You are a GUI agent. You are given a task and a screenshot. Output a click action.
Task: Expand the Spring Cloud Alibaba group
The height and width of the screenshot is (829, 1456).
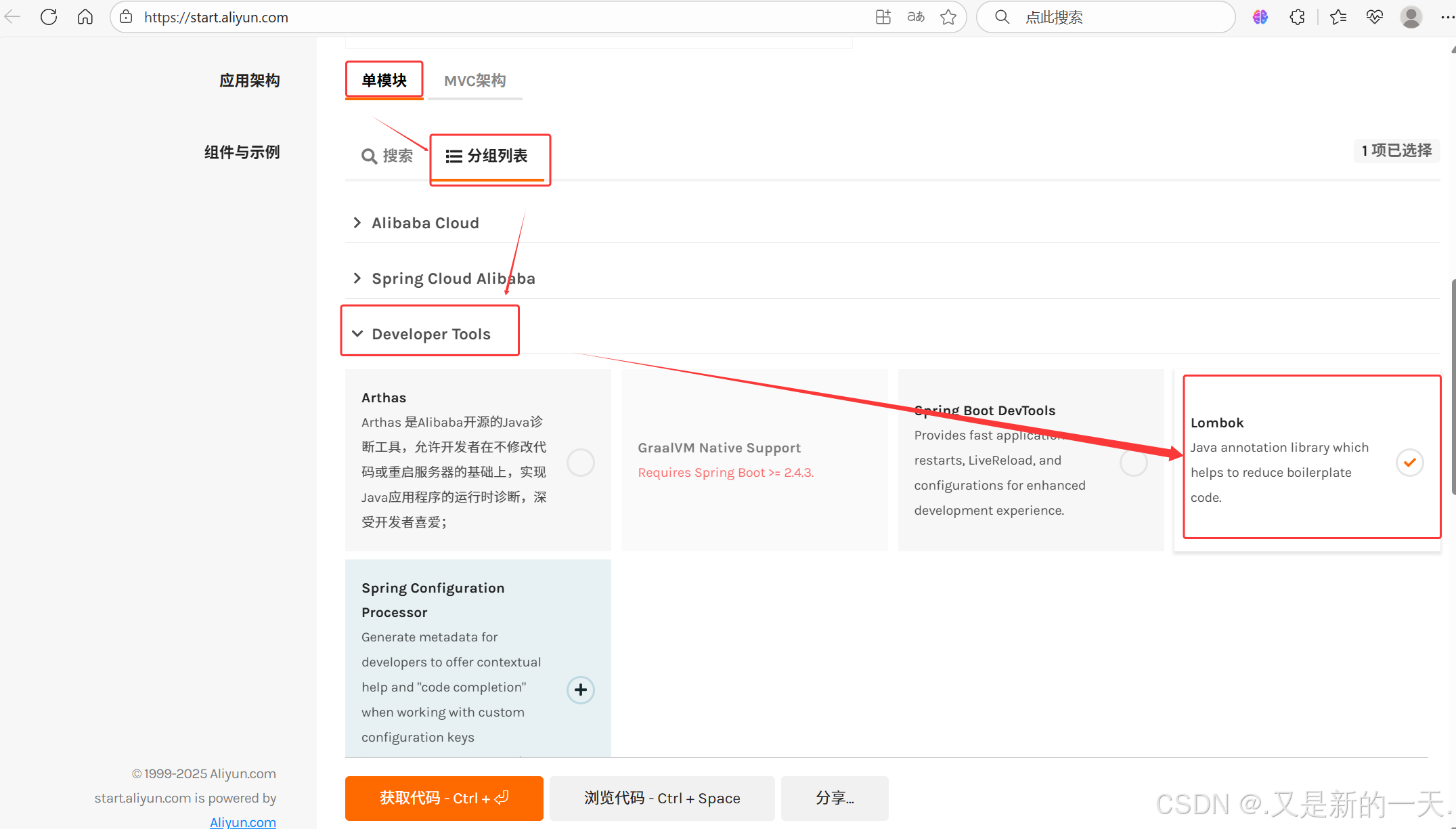(x=444, y=278)
